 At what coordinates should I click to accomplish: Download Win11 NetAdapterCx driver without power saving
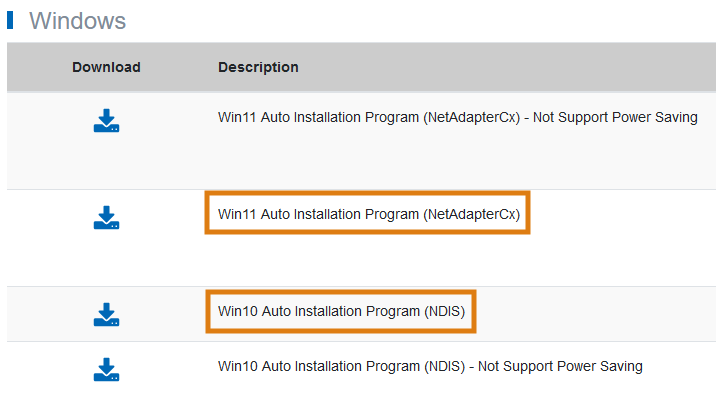tap(106, 121)
